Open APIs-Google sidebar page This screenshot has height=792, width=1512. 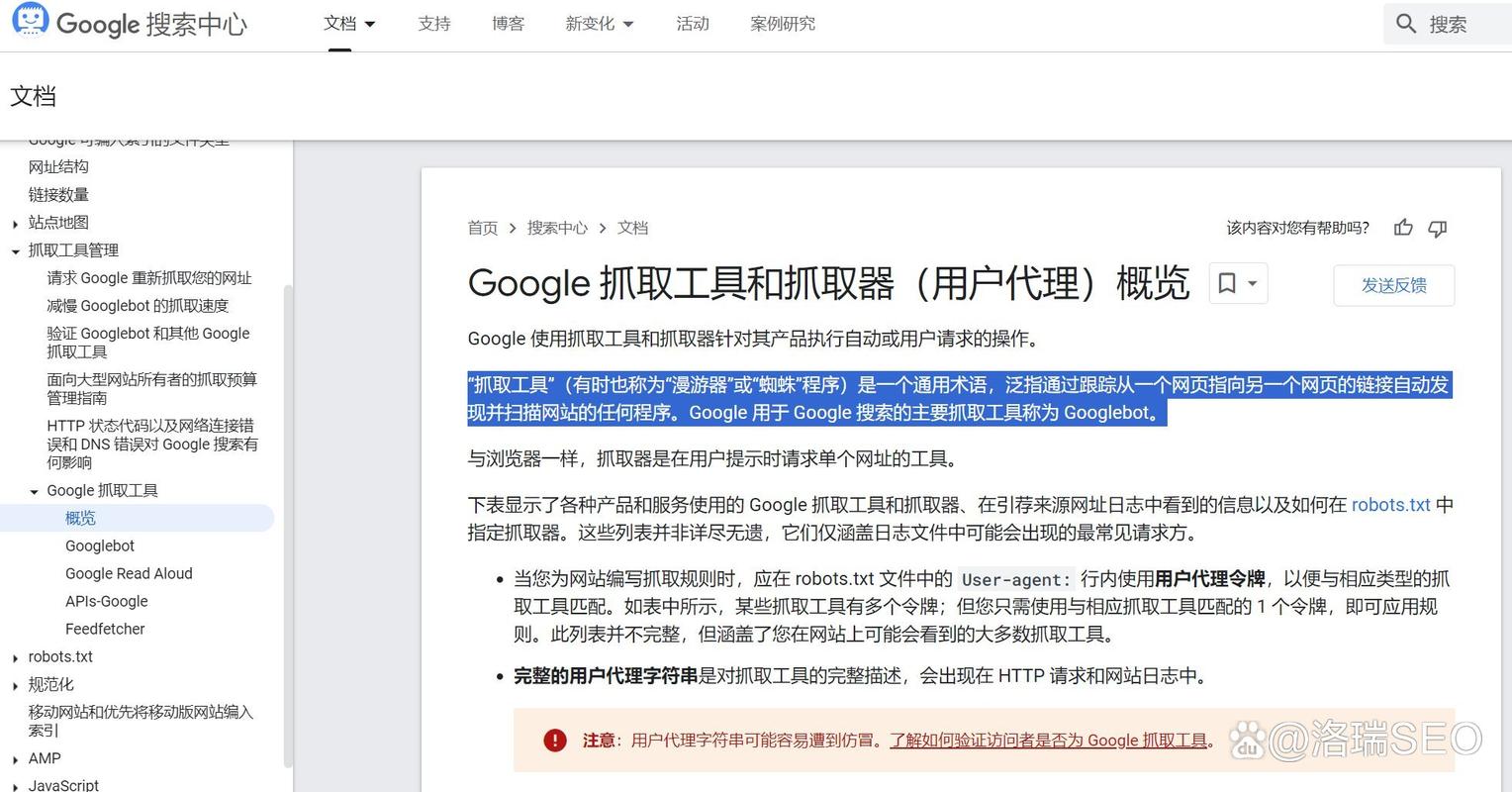(x=107, y=601)
